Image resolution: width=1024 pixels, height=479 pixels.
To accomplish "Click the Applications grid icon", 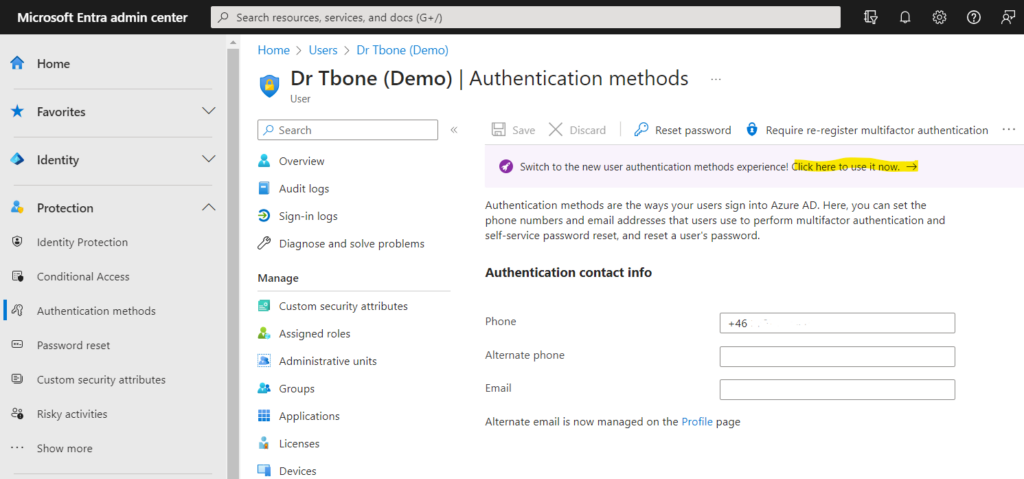I will tap(264, 416).
